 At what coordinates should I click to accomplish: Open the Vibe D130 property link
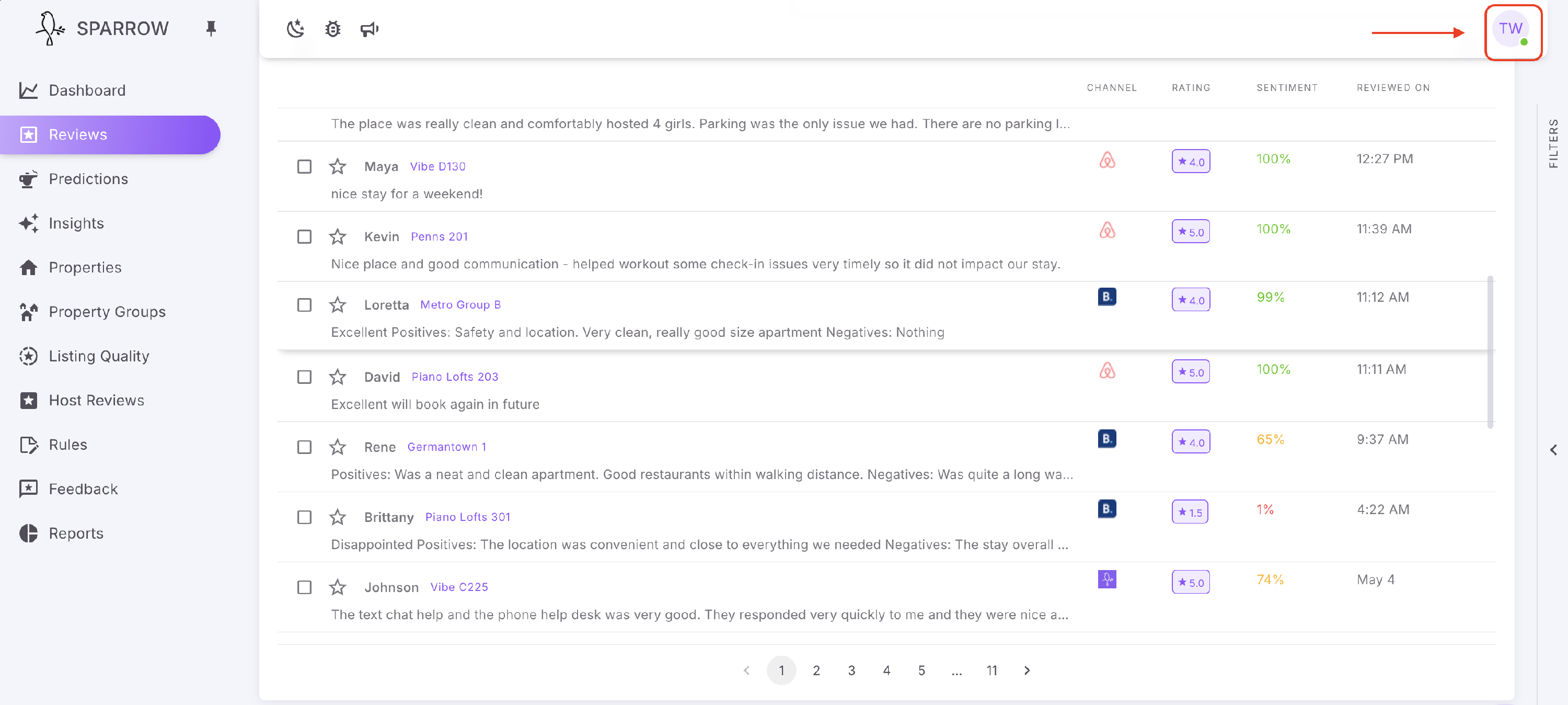click(x=437, y=166)
